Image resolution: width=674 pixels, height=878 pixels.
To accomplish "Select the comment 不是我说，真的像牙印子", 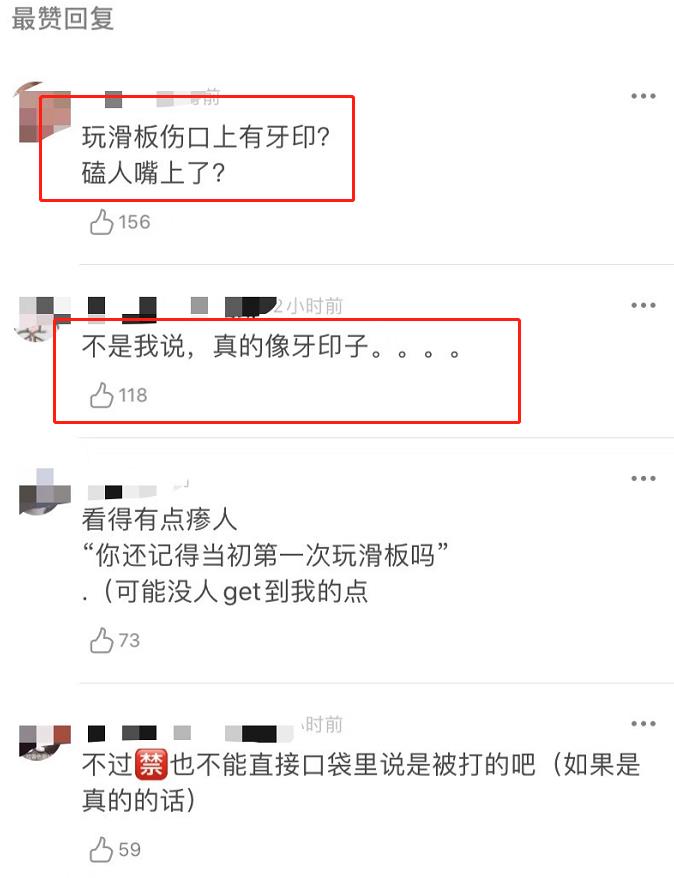I will [271, 346].
